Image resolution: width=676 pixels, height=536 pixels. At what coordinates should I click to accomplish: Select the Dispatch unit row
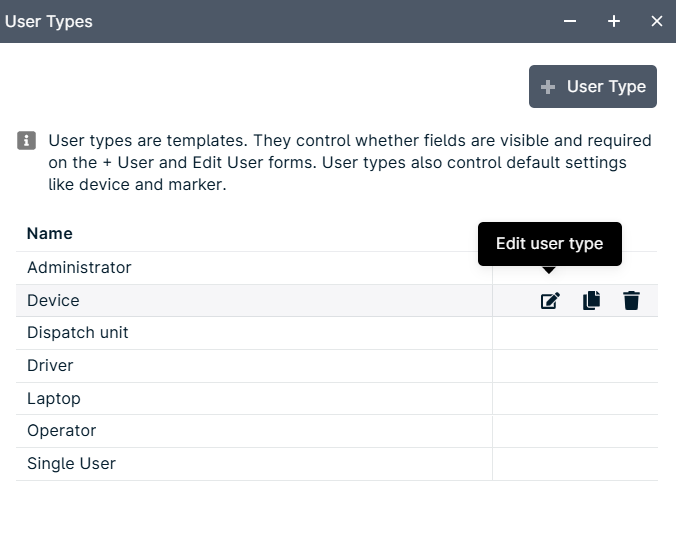point(337,333)
